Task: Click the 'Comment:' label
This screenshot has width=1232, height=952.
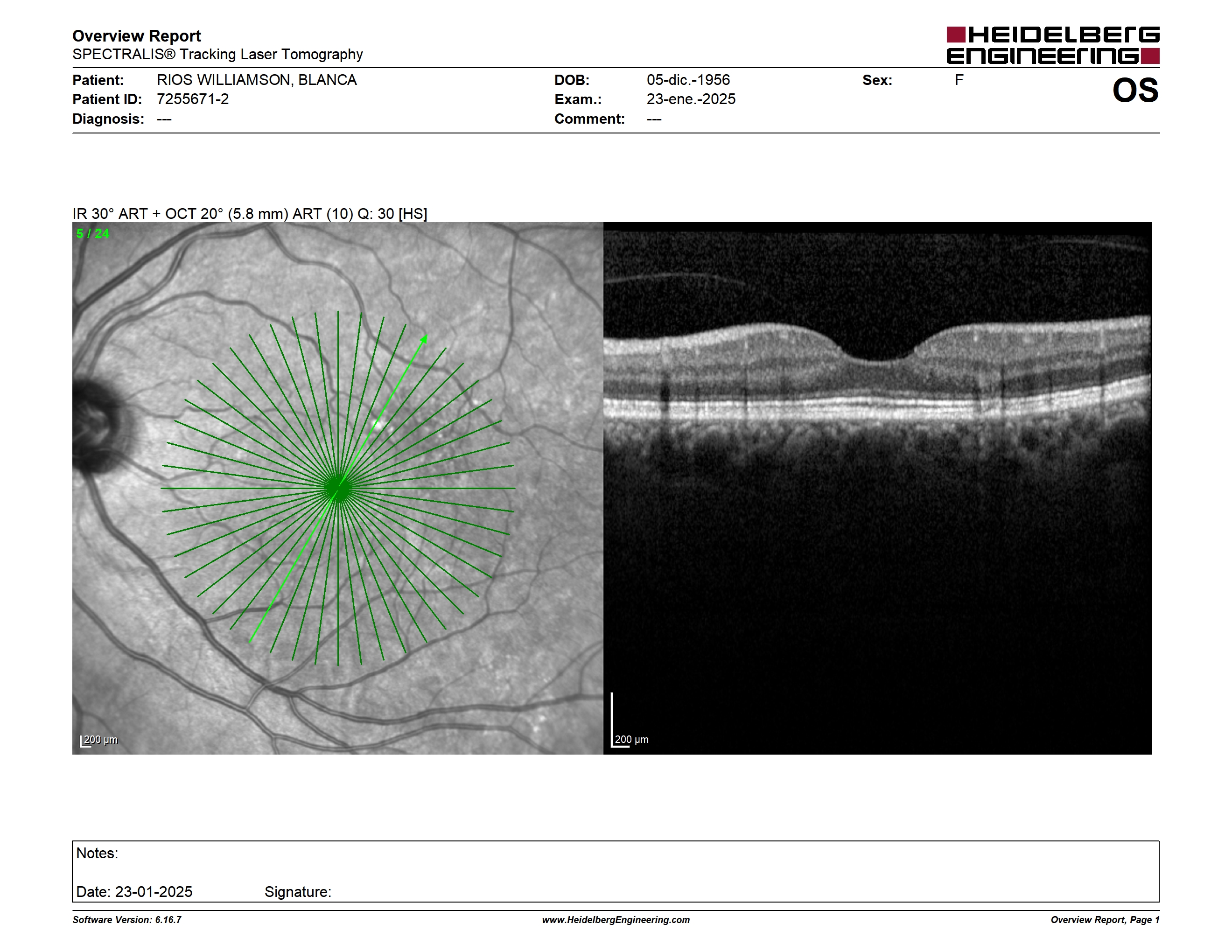Action: click(x=589, y=119)
